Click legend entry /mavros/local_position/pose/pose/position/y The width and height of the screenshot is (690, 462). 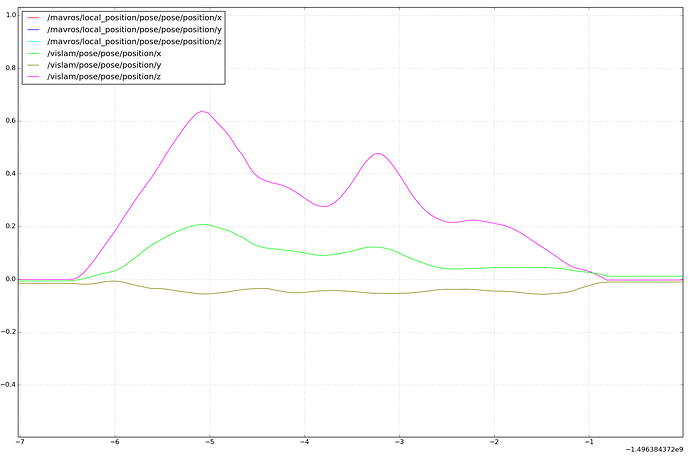click(125, 29)
